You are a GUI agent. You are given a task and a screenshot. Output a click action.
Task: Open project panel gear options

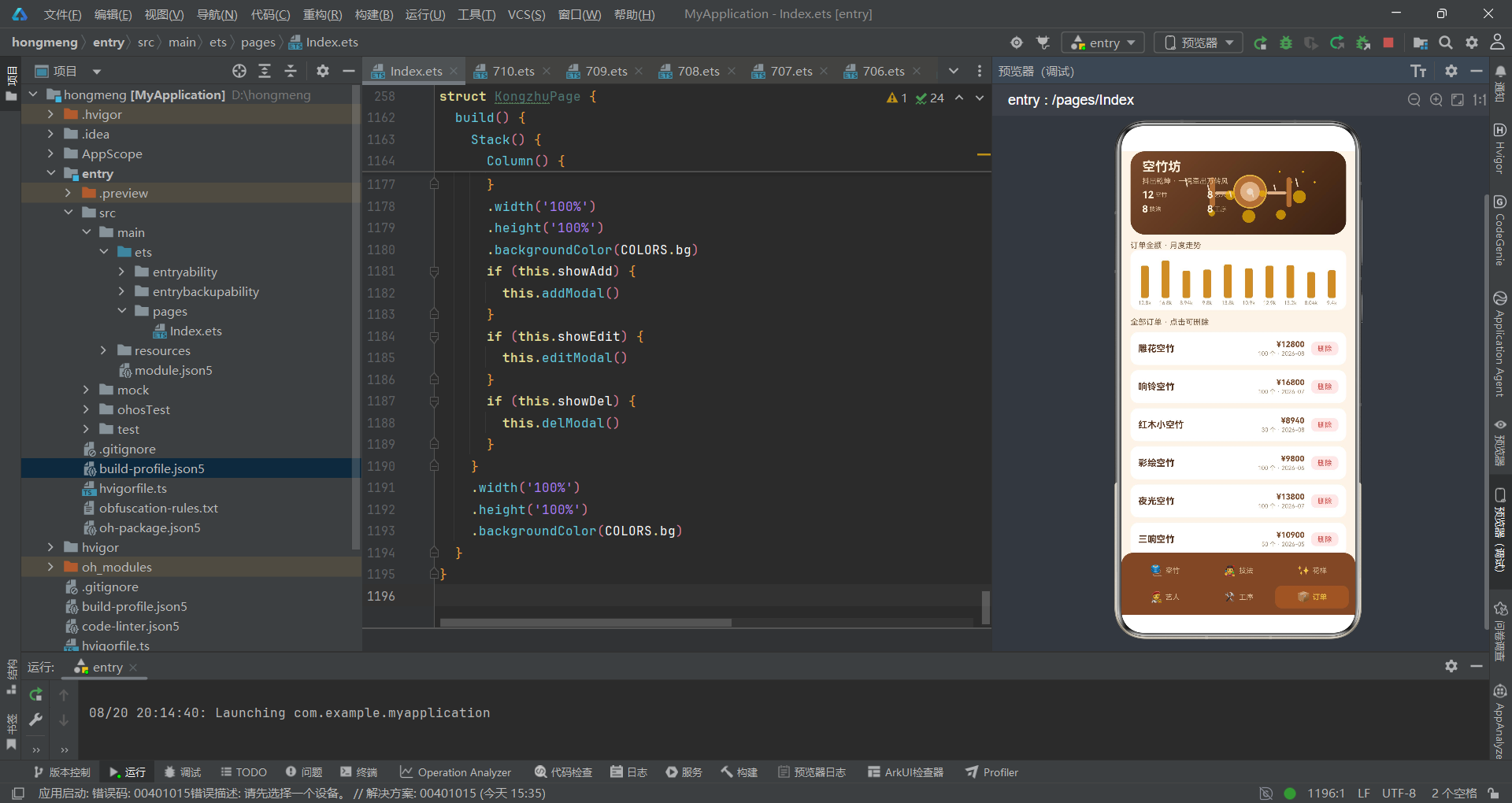click(322, 71)
